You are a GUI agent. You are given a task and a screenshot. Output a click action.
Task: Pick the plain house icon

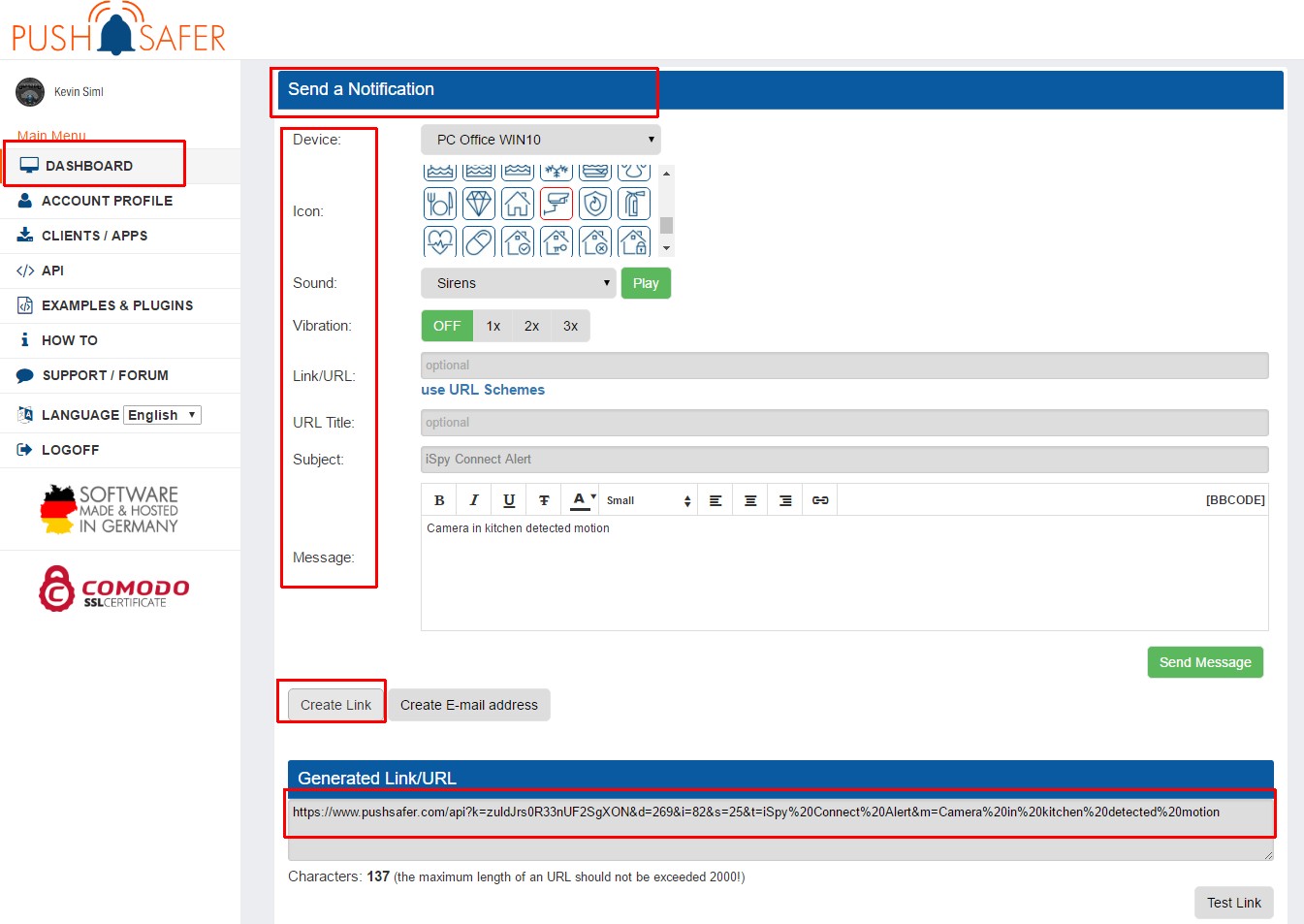click(x=518, y=204)
